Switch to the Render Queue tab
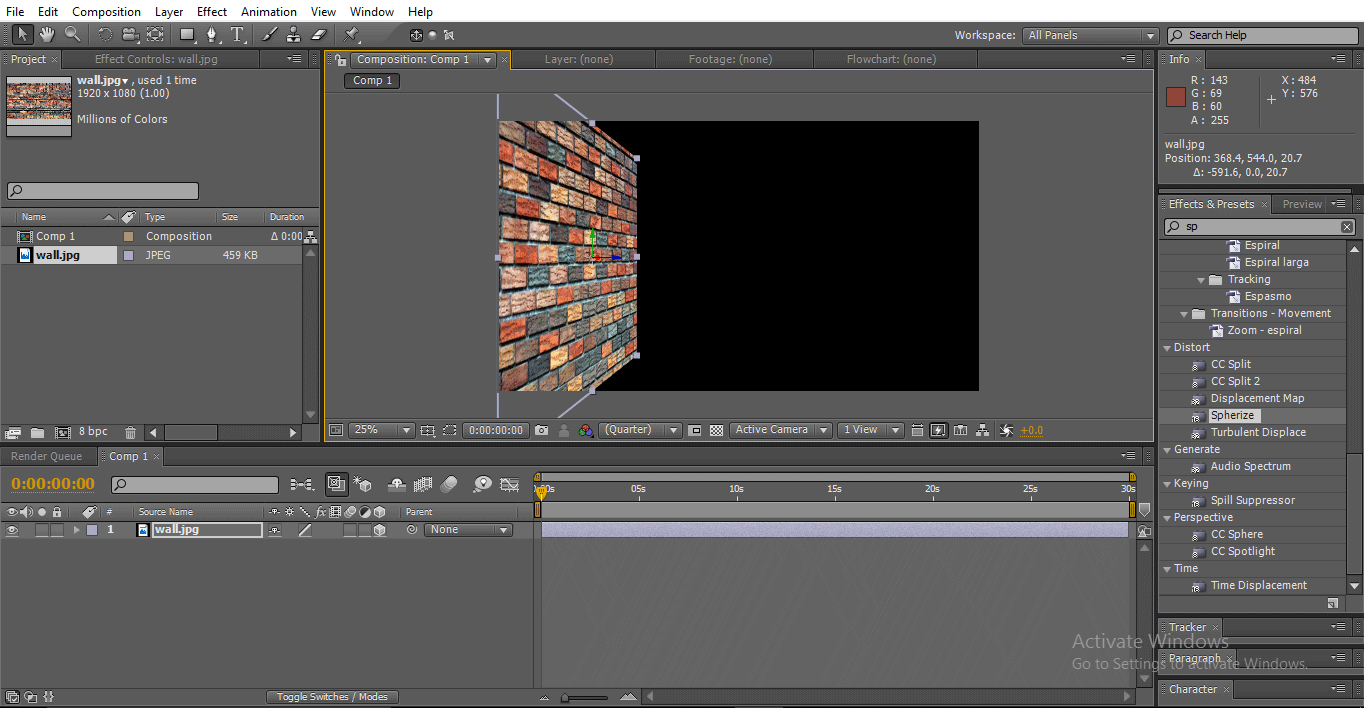The image size is (1364, 708). (47, 456)
